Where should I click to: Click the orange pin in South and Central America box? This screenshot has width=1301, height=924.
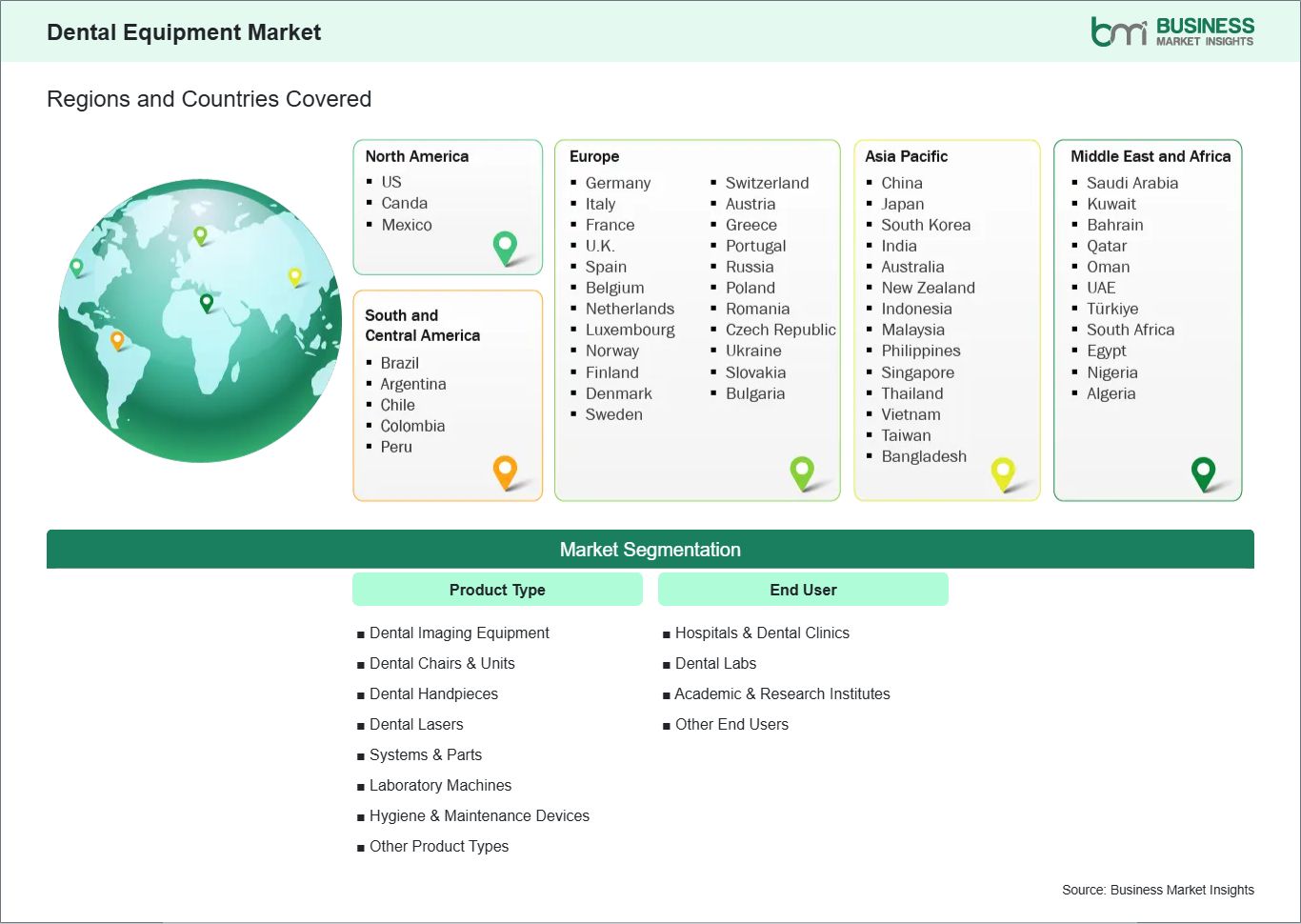pos(505,472)
